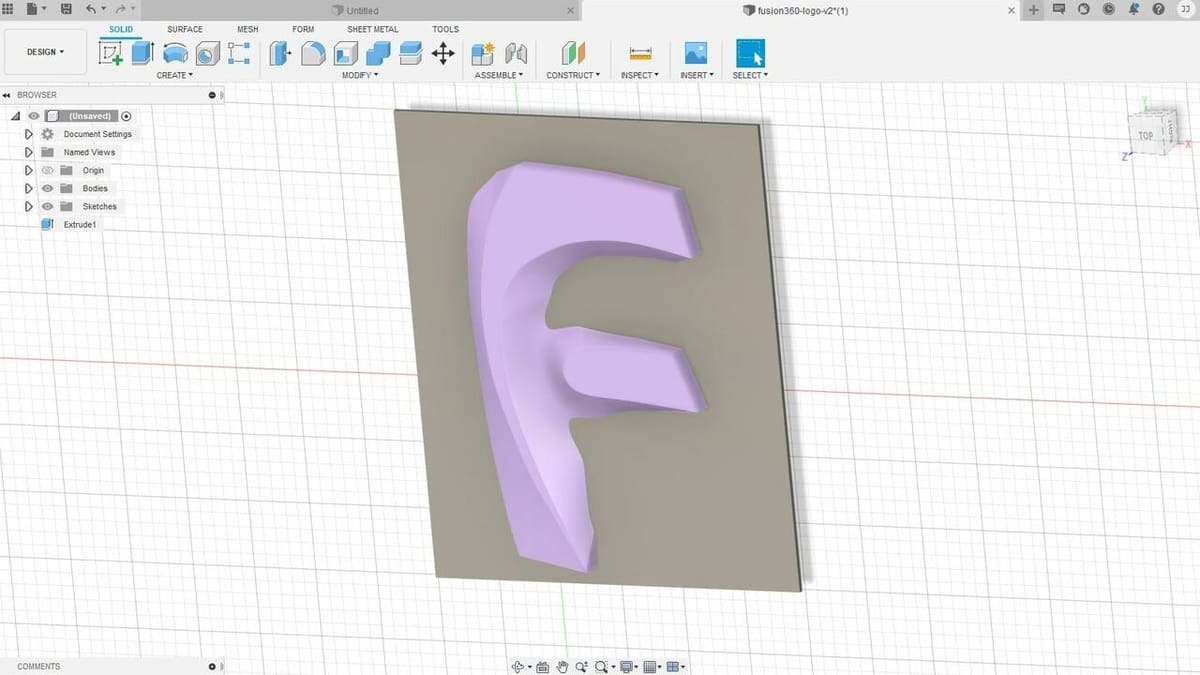Image resolution: width=1200 pixels, height=675 pixels.
Task: Click the TOP face of ViewCube
Action: coord(1145,135)
